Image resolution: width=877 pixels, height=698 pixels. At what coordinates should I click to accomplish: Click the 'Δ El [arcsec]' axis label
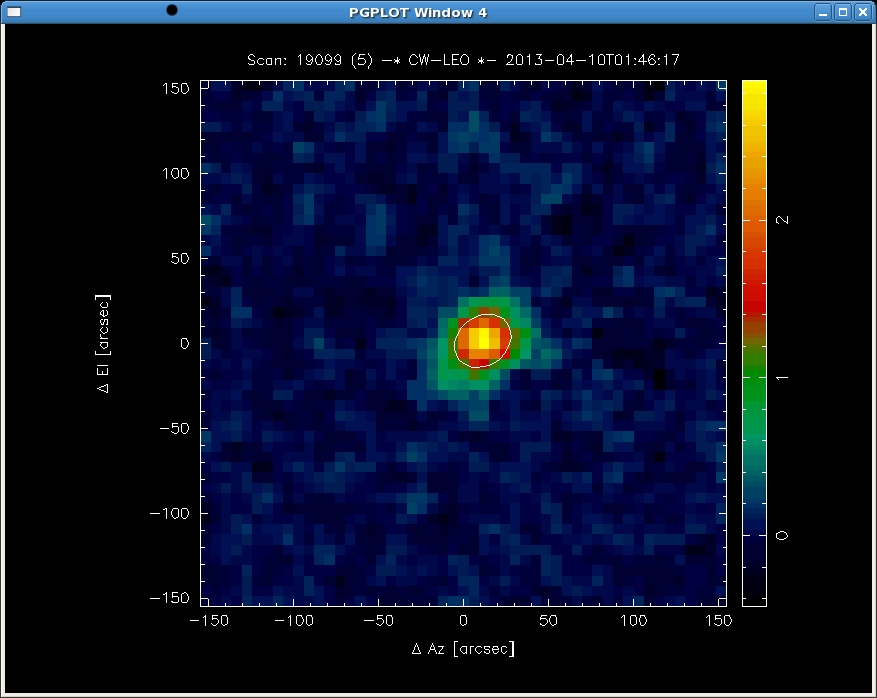click(x=103, y=343)
